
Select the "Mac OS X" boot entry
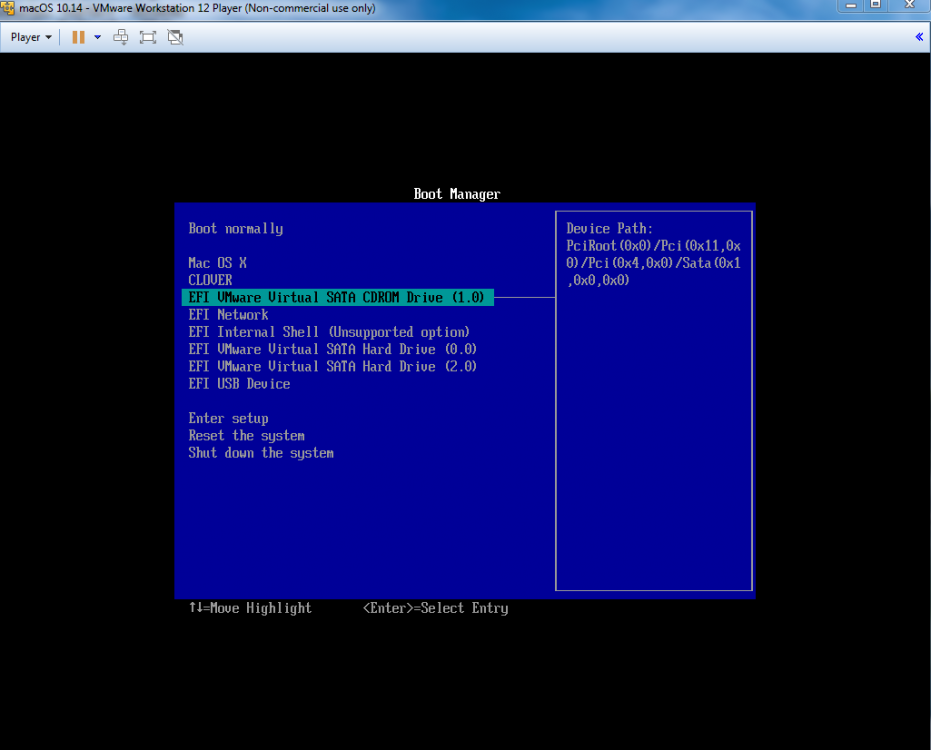[x=217, y=262]
